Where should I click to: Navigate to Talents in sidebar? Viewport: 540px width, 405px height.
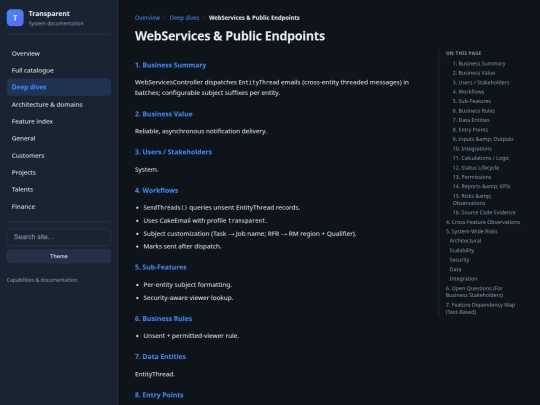click(59, 189)
